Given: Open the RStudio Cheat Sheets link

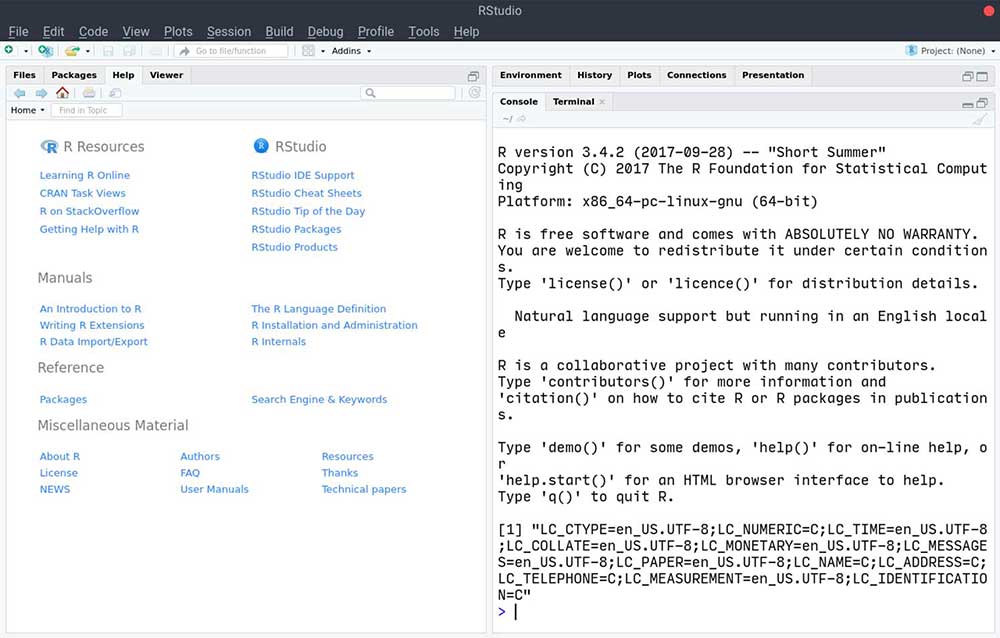Looking at the screenshot, I should [x=306, y=193].
